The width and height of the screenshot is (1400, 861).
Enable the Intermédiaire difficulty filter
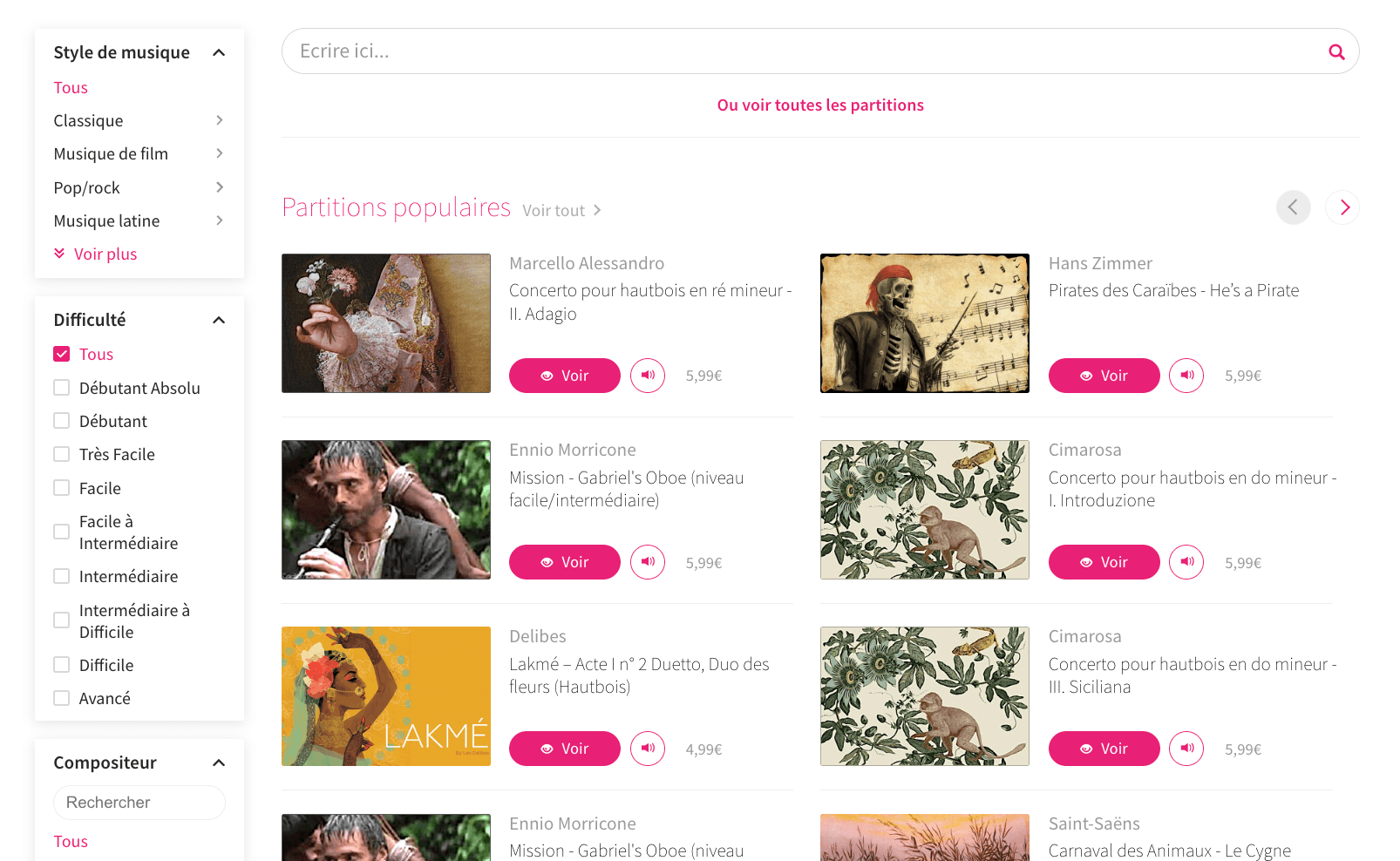tap(61, 576)
